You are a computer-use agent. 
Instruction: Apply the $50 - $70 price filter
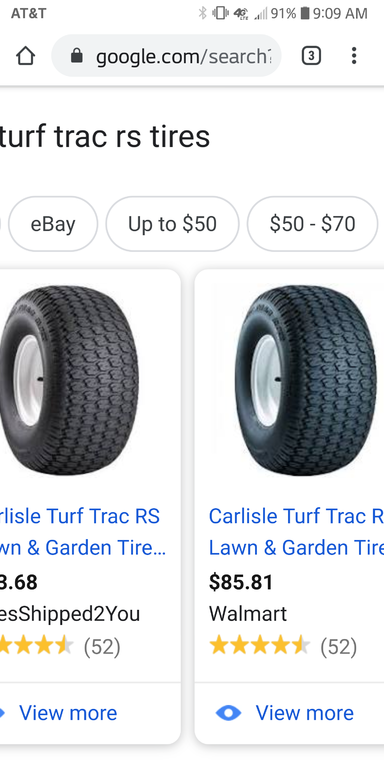tap(312, 224)
